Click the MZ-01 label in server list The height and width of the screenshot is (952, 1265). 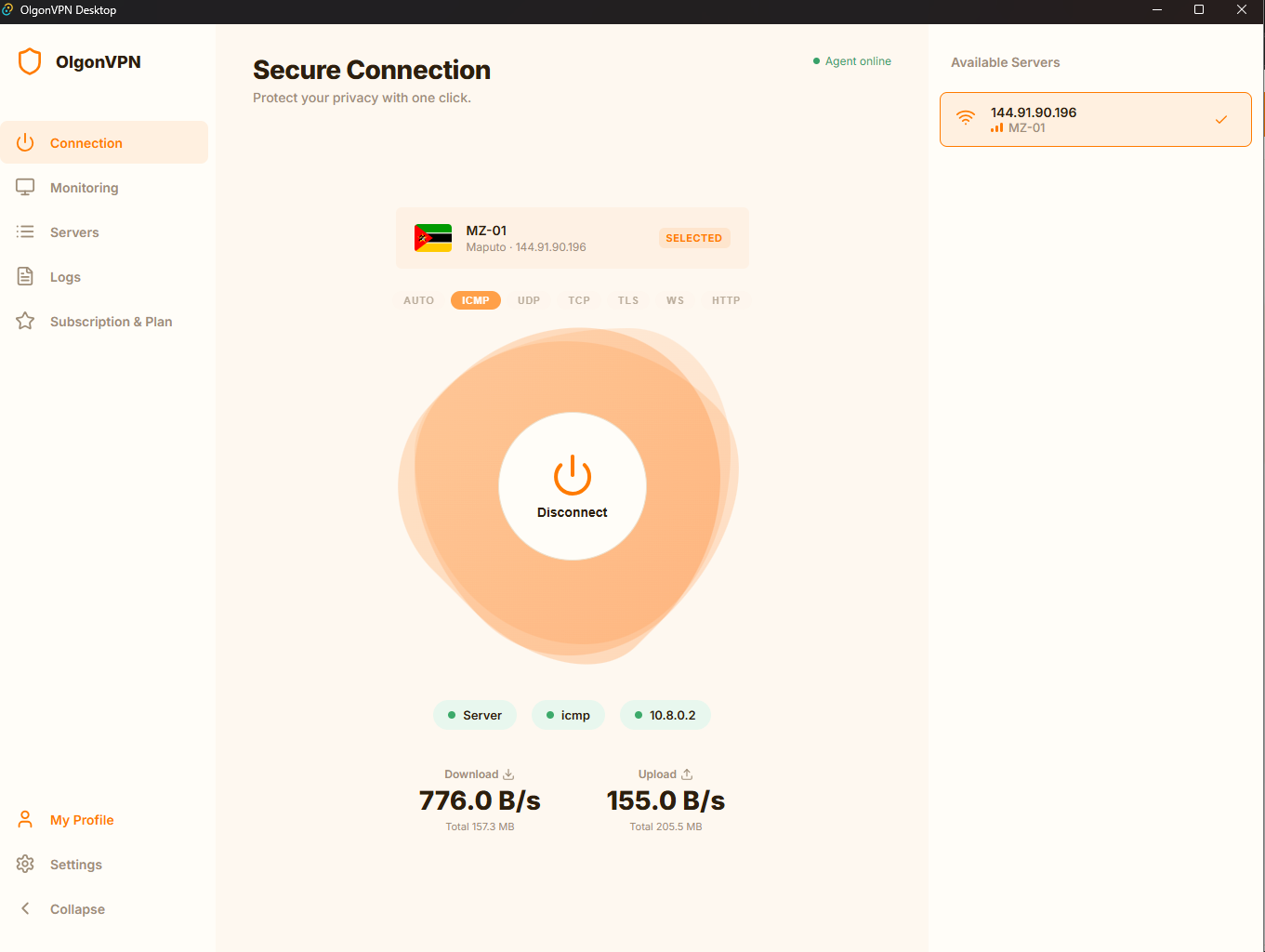(x=1027, y=128)
